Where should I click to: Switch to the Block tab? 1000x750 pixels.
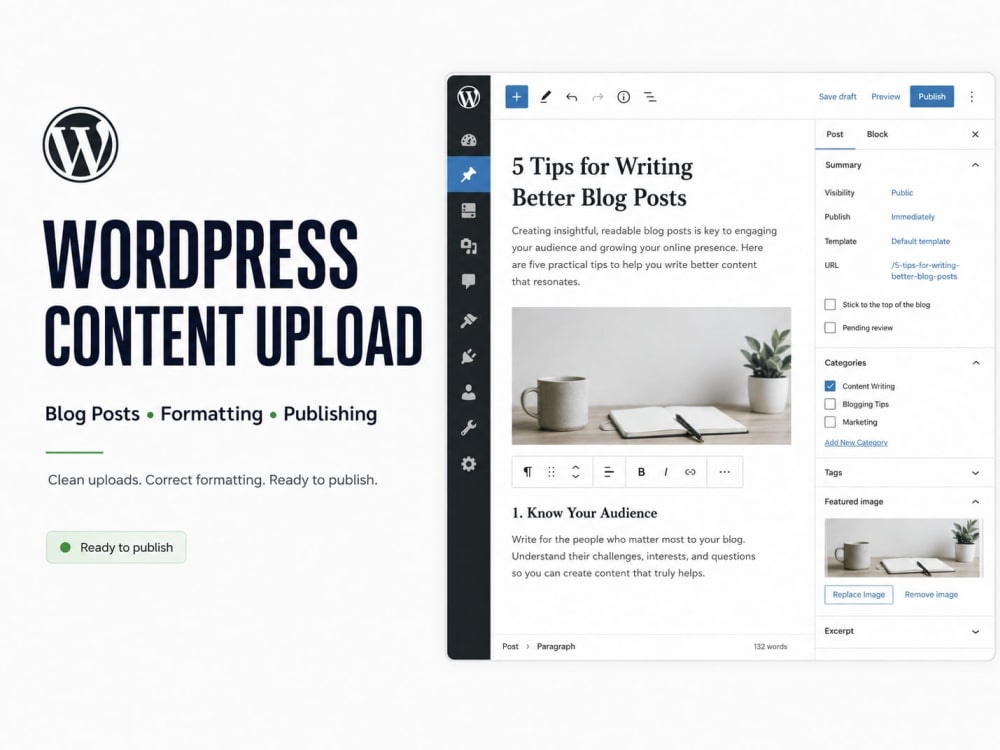coord(877,134)
